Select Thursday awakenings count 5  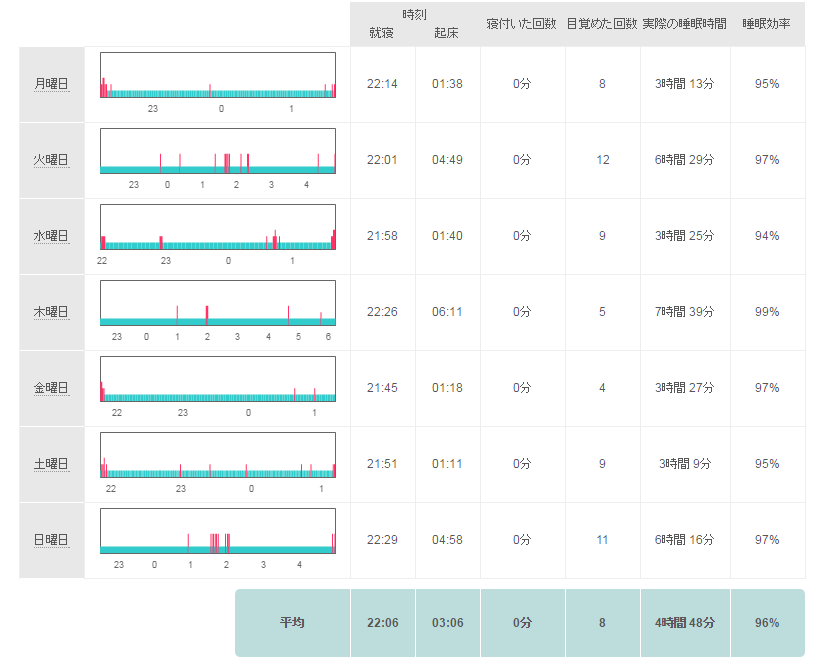pos(602,312)
